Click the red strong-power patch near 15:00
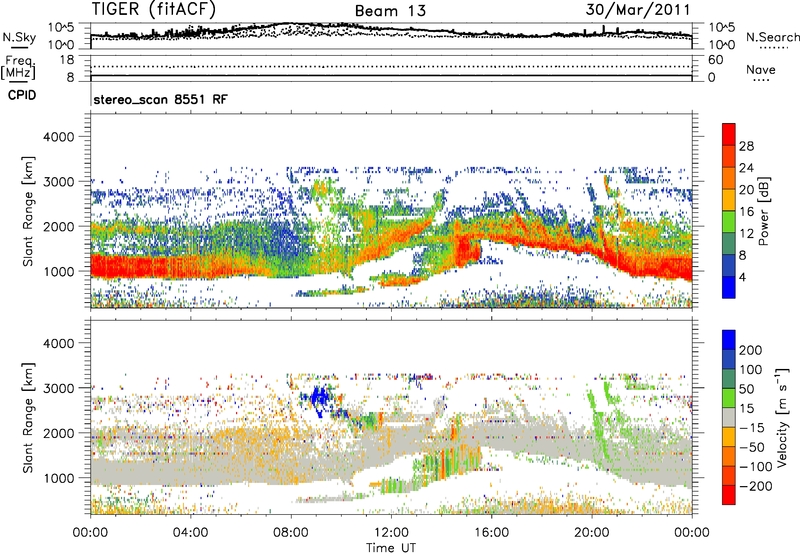800x554 pixels. point(467,249)
